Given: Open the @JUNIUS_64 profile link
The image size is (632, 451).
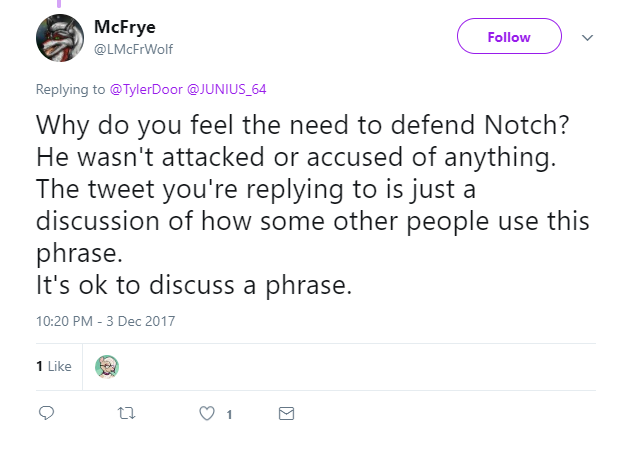Looking at the screenshot, I should pos(227,89).
